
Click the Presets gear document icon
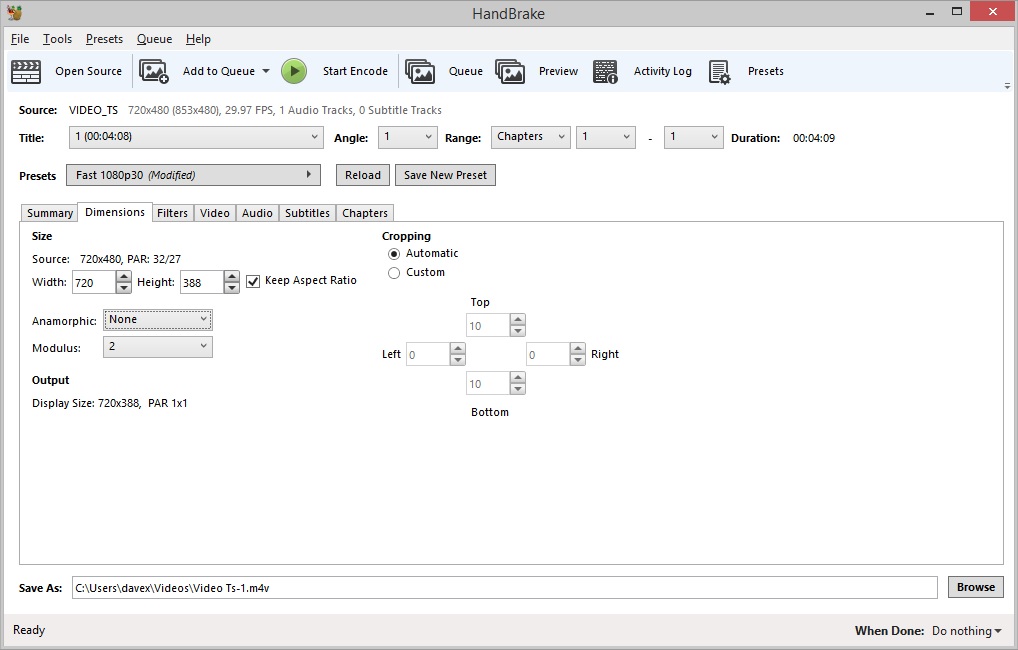pyautogui.click(x=719, y=71)
